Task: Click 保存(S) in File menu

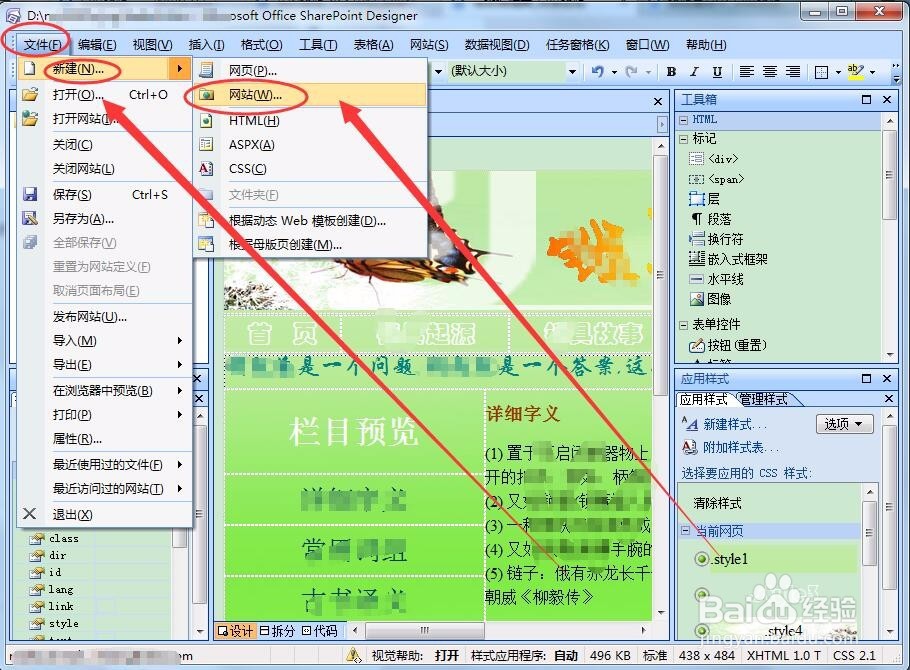Action: (104, 194)
